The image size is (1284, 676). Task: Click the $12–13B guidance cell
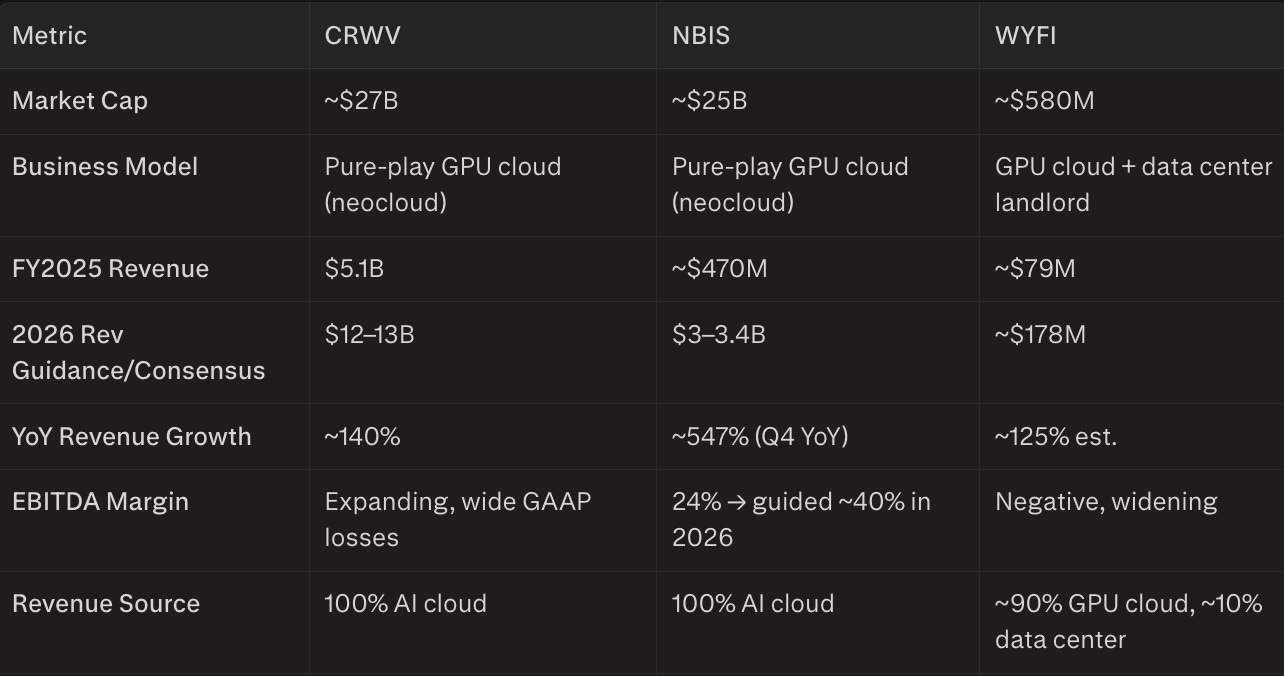369,334
